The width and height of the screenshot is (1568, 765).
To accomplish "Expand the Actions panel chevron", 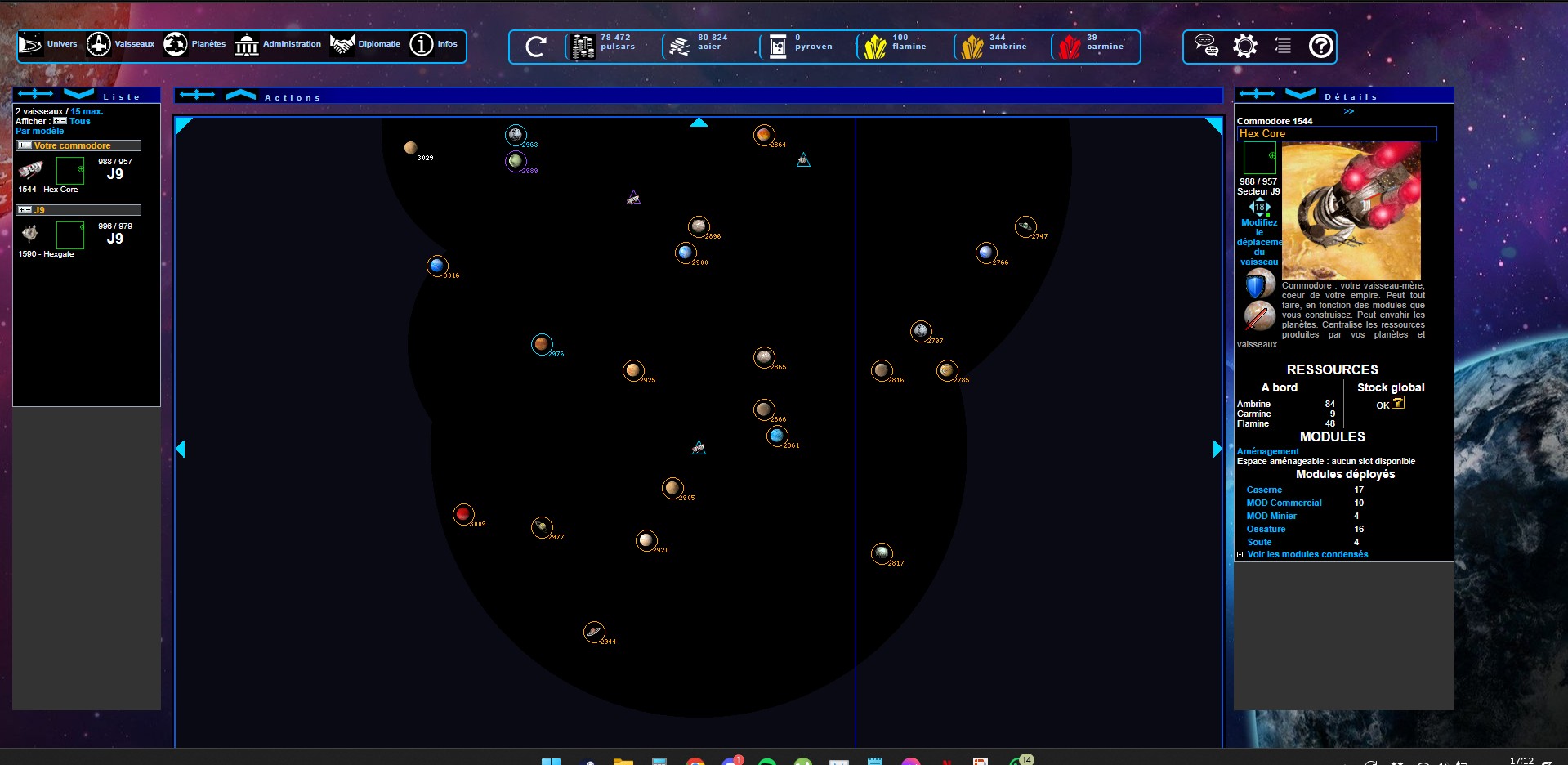I will 241,95.
